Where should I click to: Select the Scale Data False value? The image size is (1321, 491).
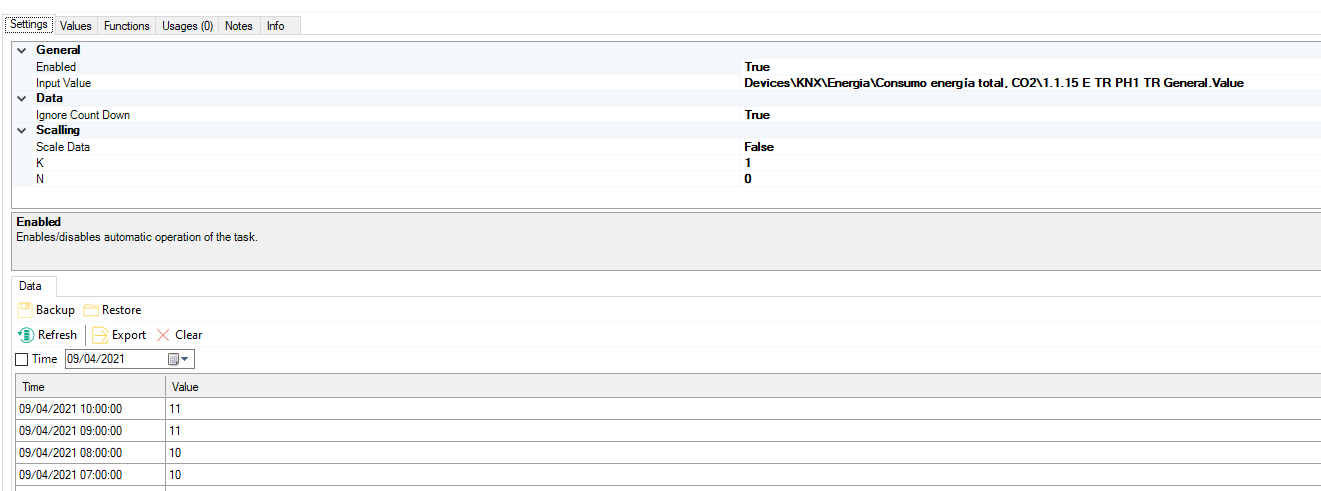click(759, 147)
